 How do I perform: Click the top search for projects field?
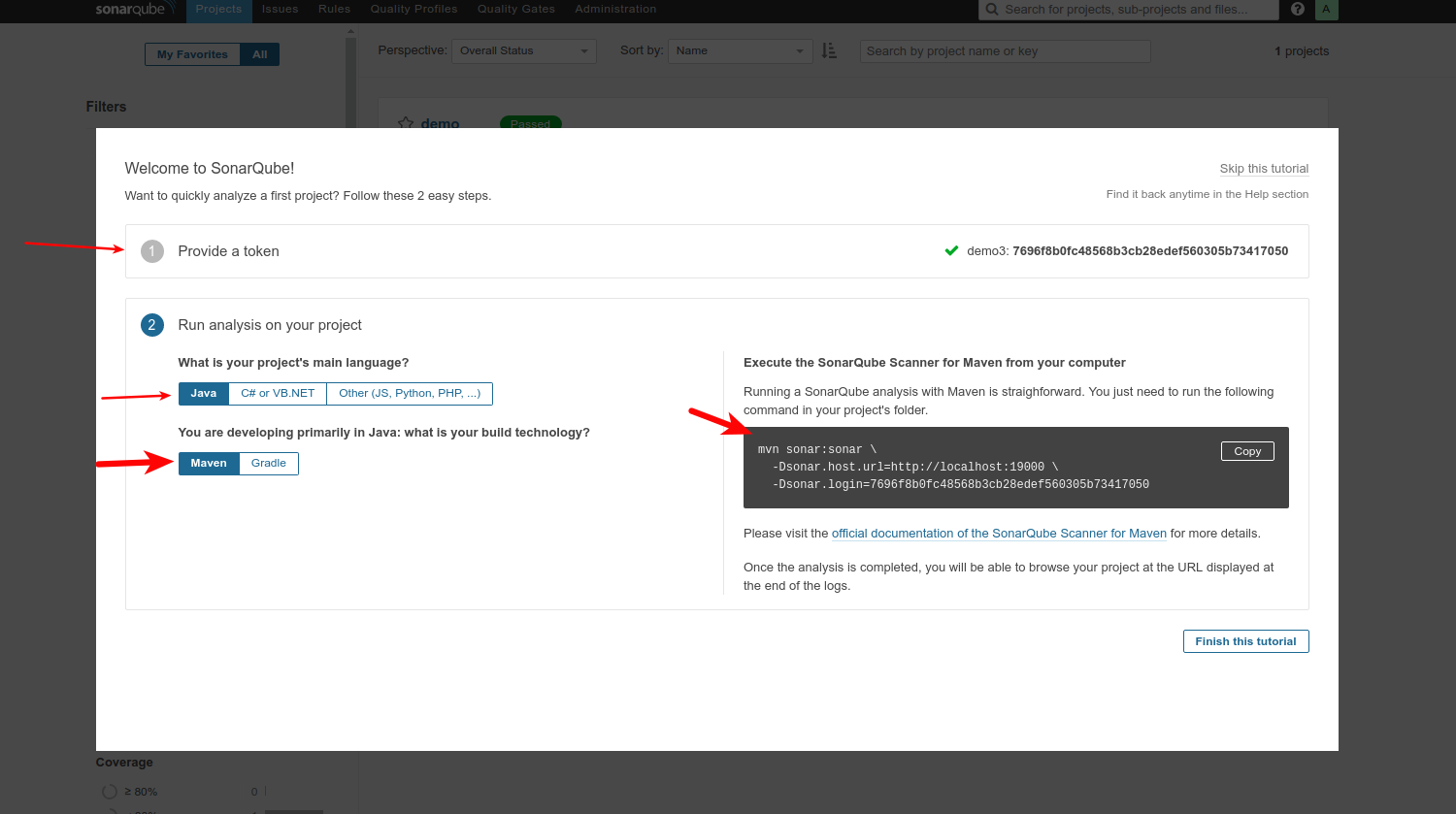coord(1131,10)
